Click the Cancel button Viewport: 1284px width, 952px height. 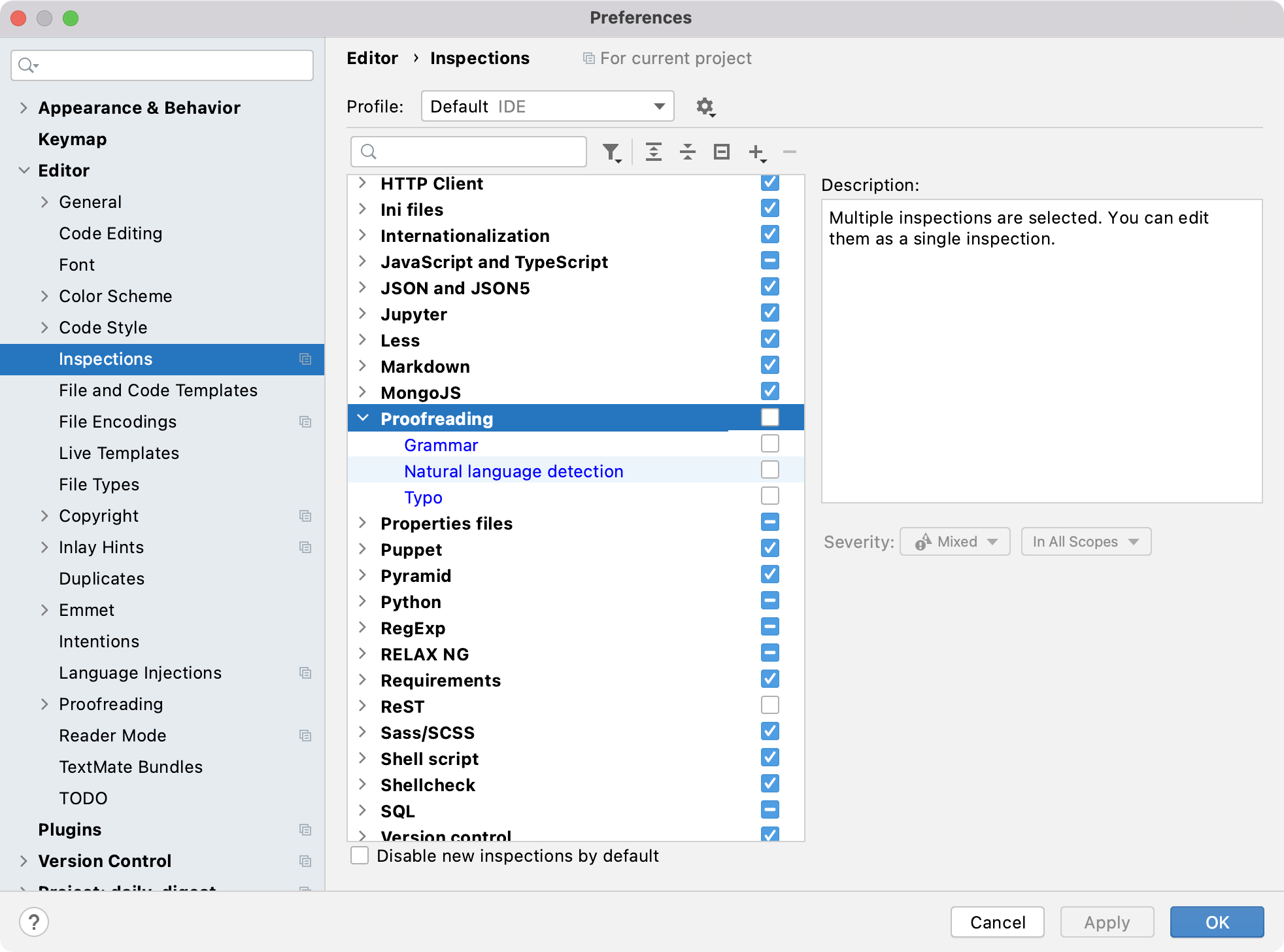pos(998,921)
